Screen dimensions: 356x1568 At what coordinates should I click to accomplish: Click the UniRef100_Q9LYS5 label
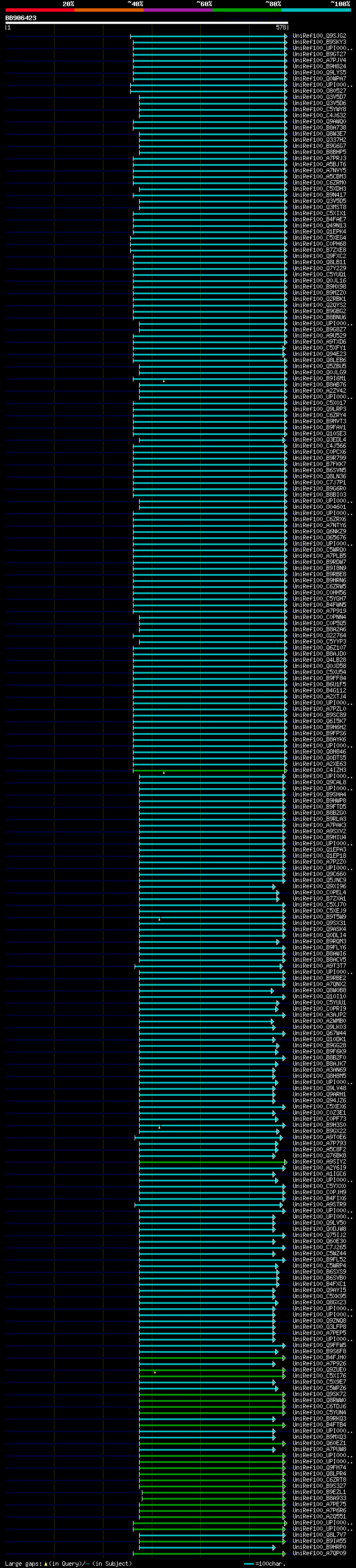point(319,72)
